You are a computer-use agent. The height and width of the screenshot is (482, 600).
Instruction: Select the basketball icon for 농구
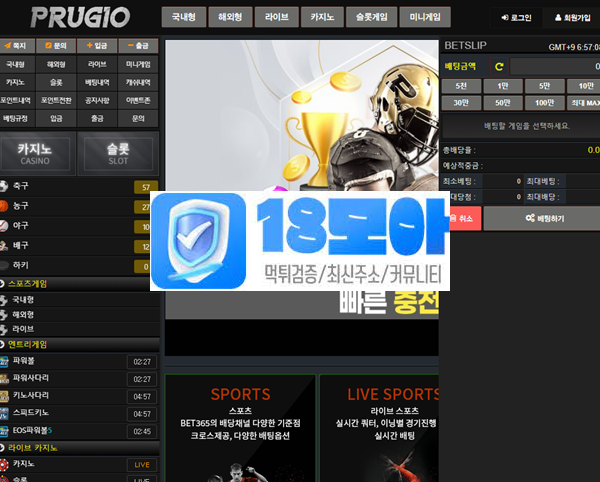[3, 206]
